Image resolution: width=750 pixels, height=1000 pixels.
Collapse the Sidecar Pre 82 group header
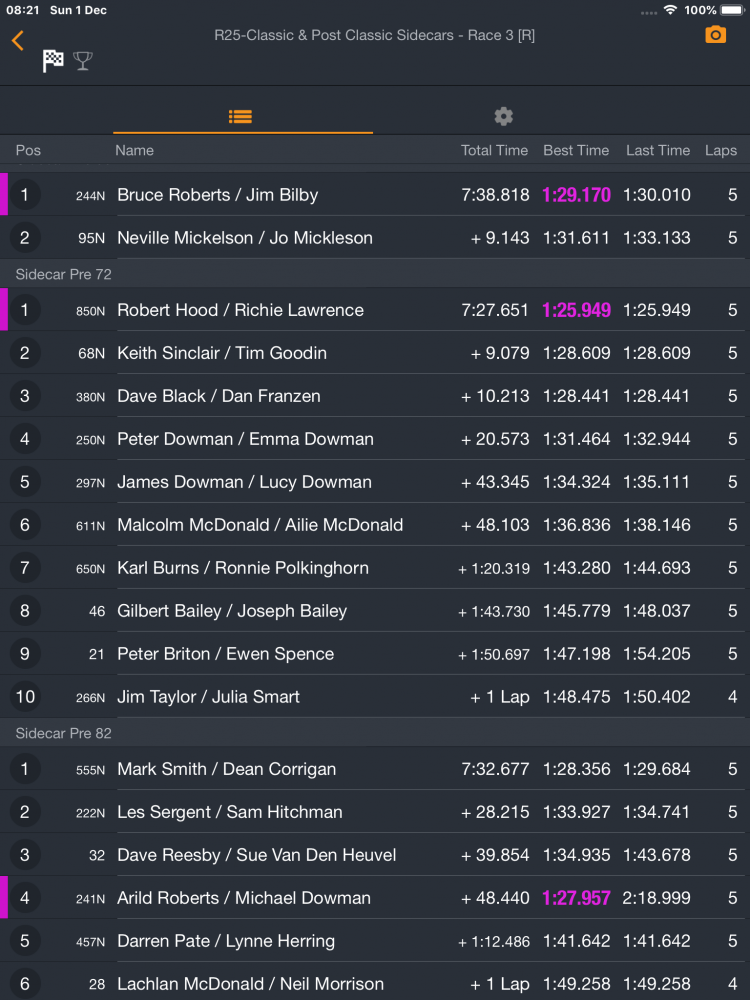63,733
